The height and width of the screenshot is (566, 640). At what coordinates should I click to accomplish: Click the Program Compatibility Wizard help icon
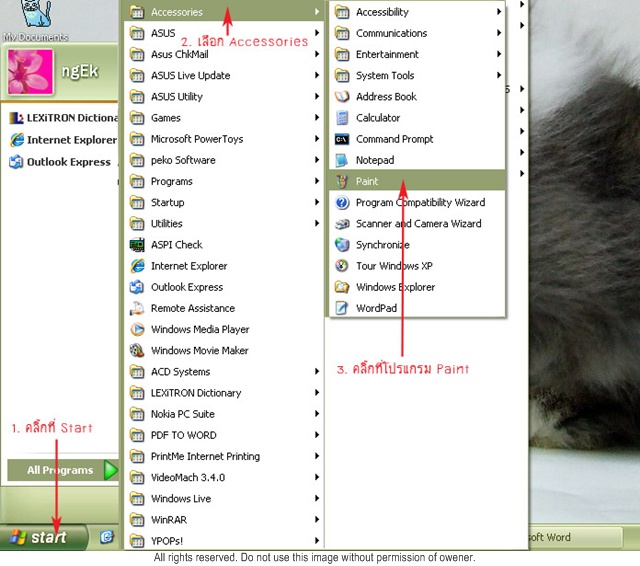tap(342, 202)
